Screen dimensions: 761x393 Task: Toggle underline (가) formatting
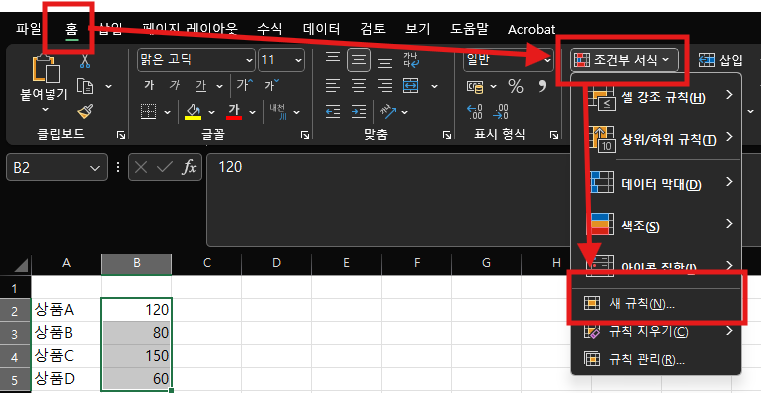pyautogui.click(x=200, y=86)
